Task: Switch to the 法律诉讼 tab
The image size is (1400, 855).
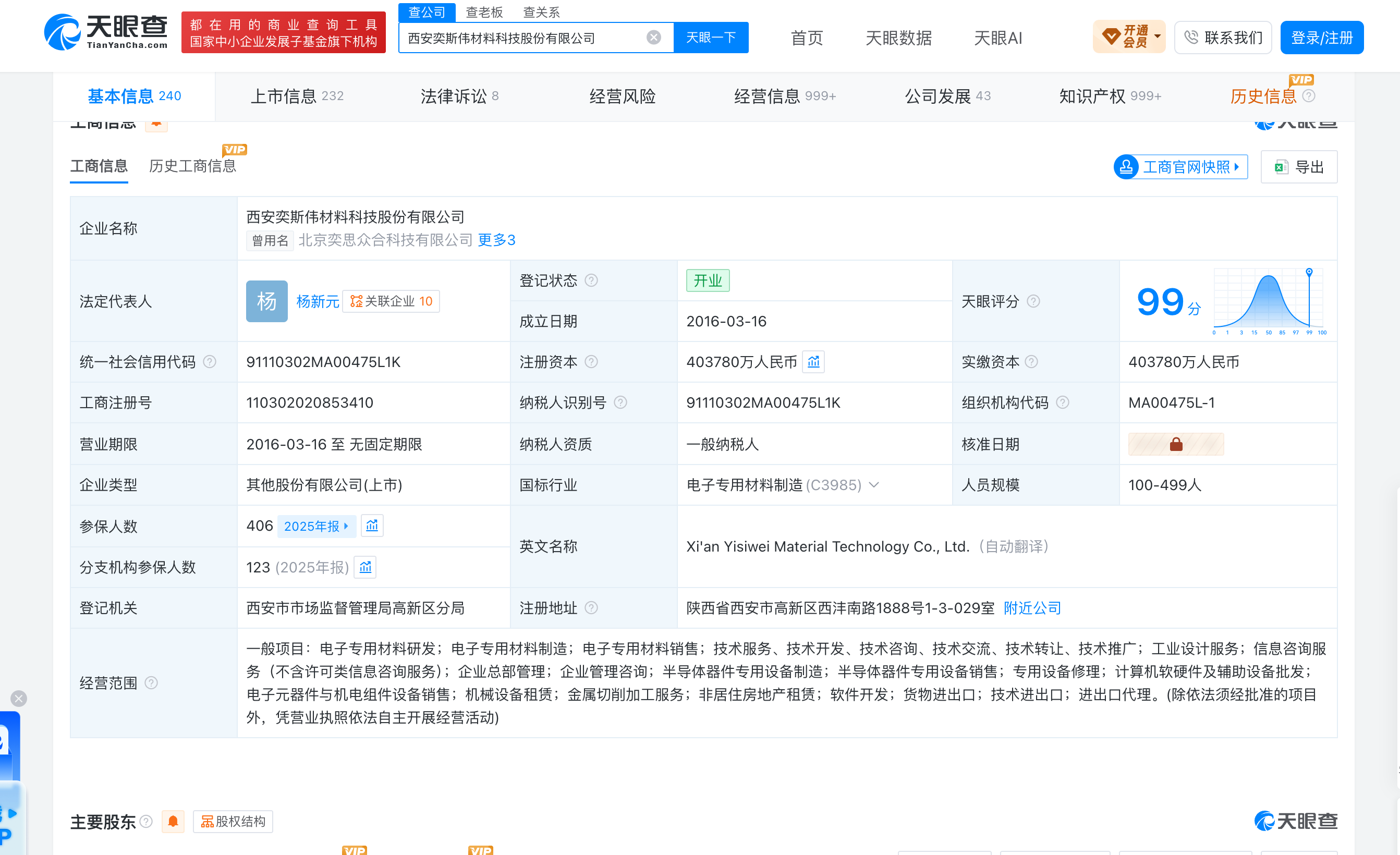Action: click(459, 96)
